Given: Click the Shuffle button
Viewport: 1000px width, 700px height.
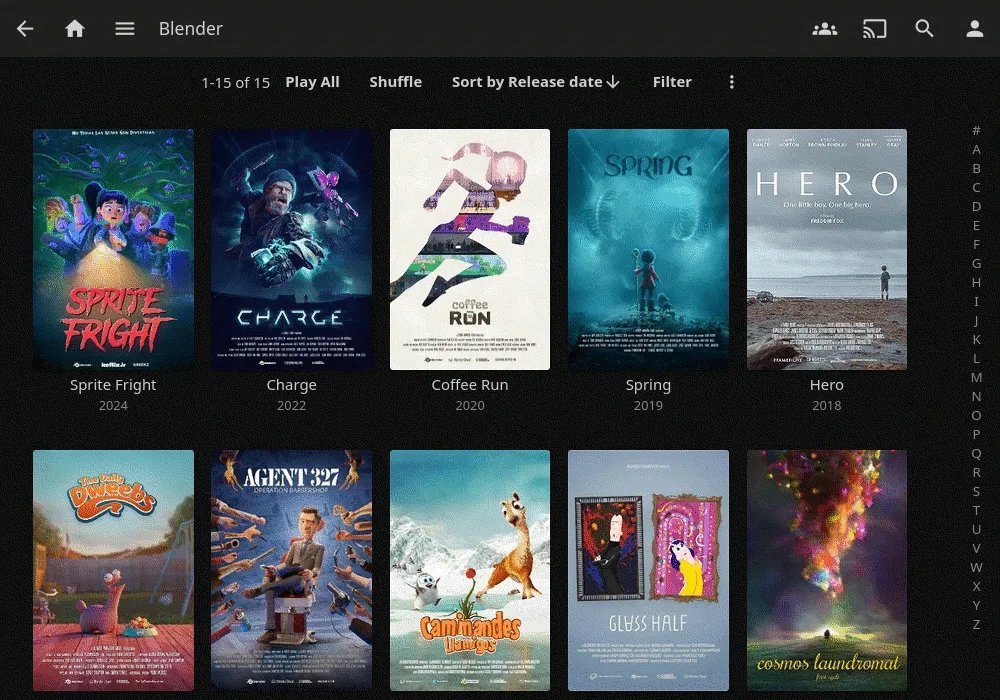Looking at the screenshot, I should coord(396,82).
